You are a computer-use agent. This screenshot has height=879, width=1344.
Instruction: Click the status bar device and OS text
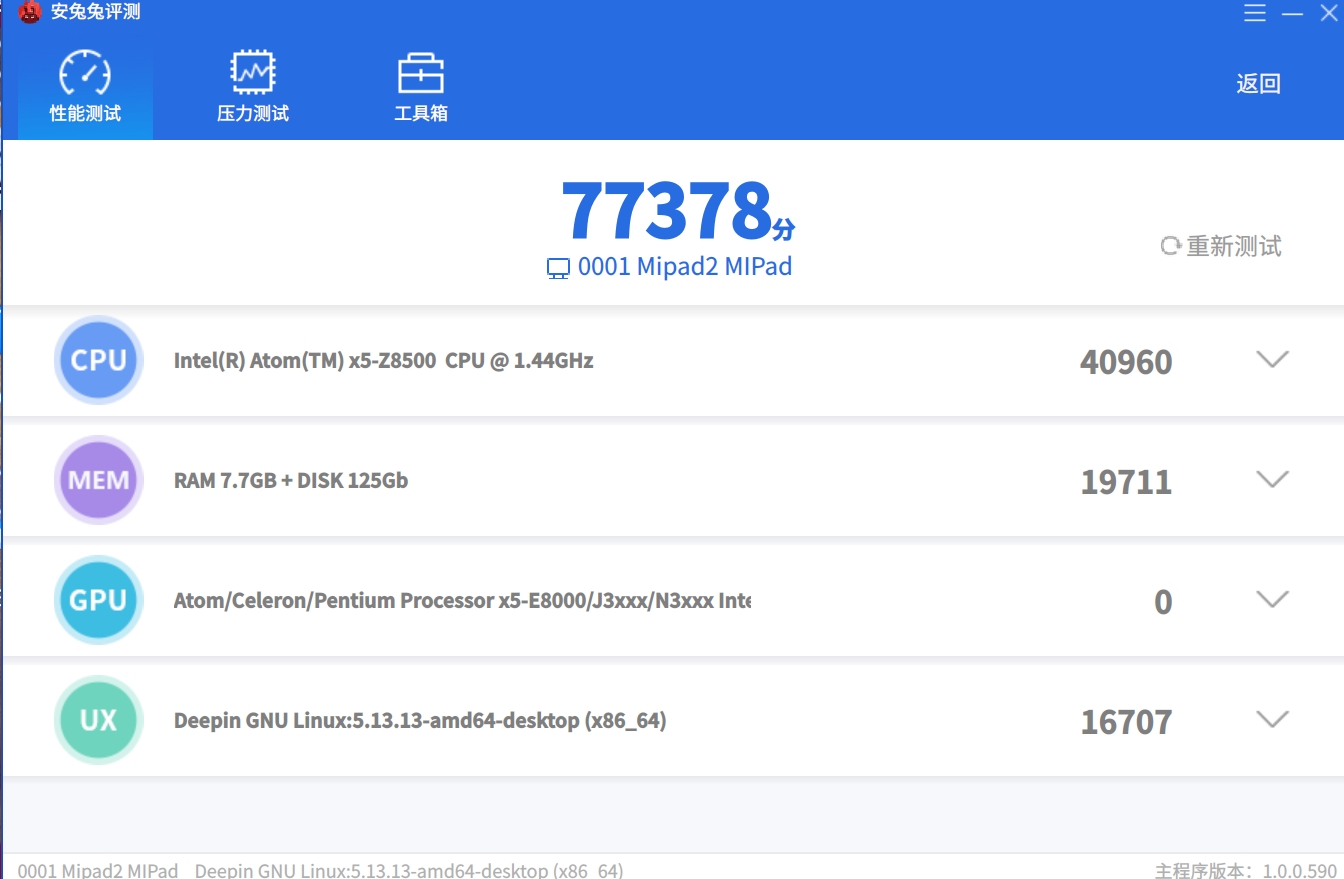320,870
